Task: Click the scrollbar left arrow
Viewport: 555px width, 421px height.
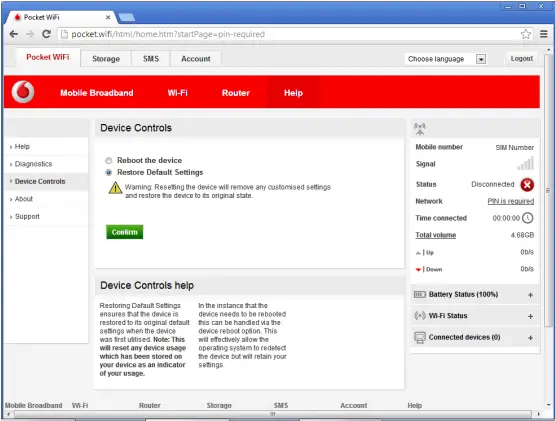Action: [x=8, y=414]
